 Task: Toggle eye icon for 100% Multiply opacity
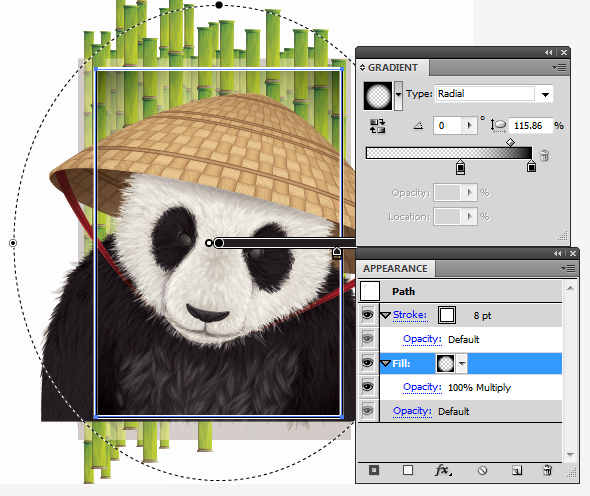pyautogui.click(x=368, y=387)
